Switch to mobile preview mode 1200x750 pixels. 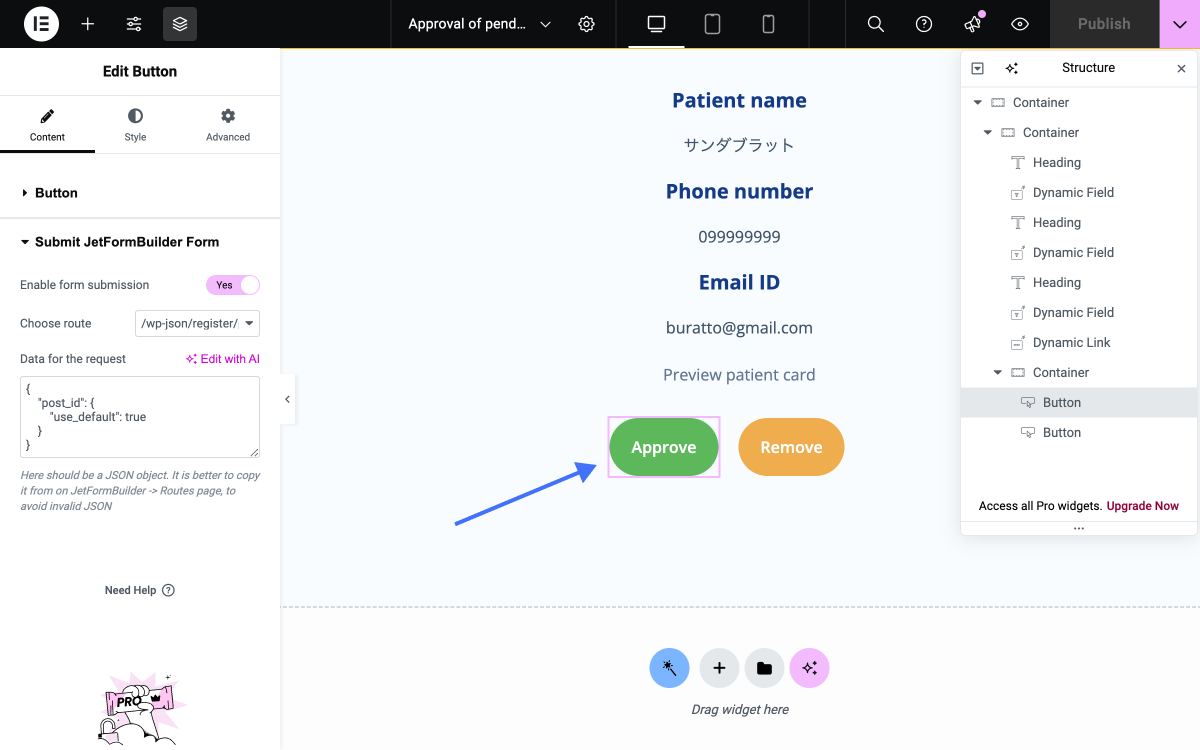[767, 23]
